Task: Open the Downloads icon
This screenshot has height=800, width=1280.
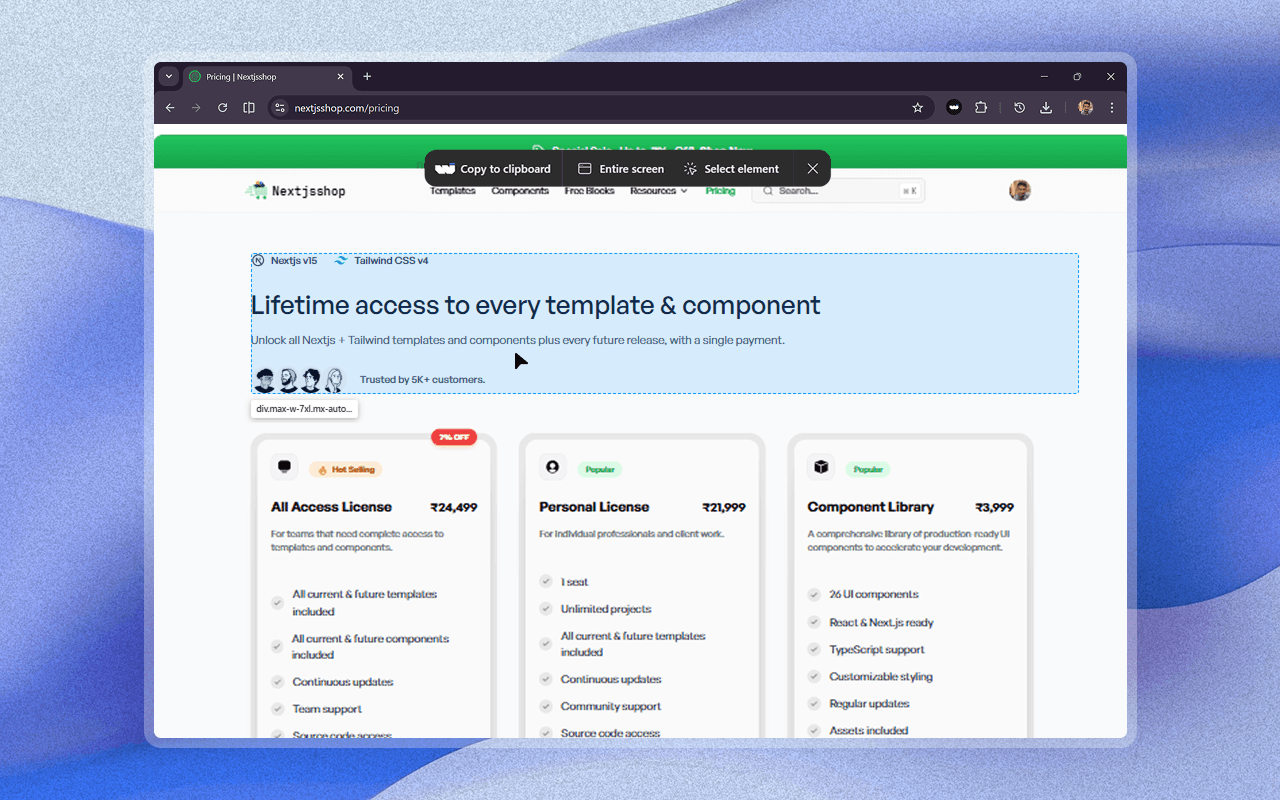Action: pos(1046,108)
